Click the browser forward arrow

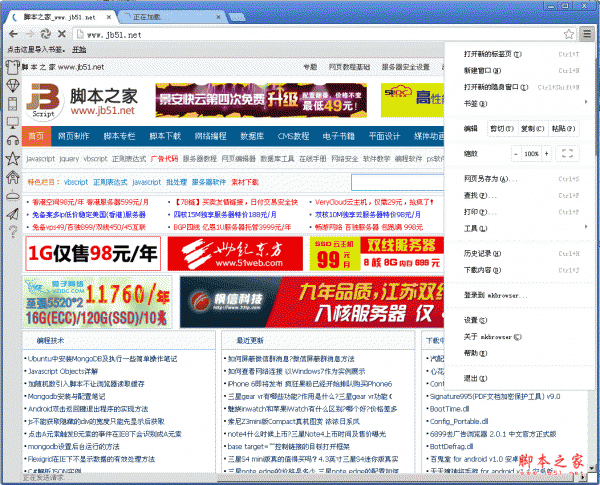coord(29,34)
